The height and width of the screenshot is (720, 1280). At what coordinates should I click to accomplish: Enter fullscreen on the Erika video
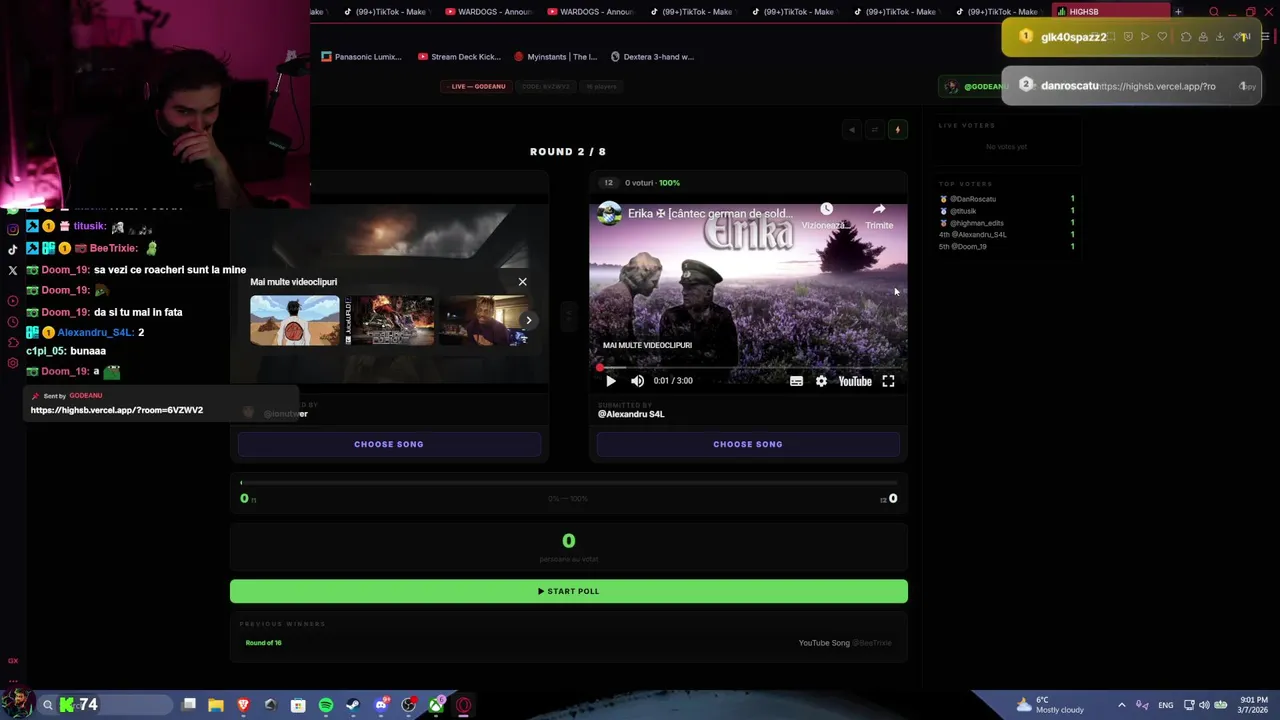[888, 381]
